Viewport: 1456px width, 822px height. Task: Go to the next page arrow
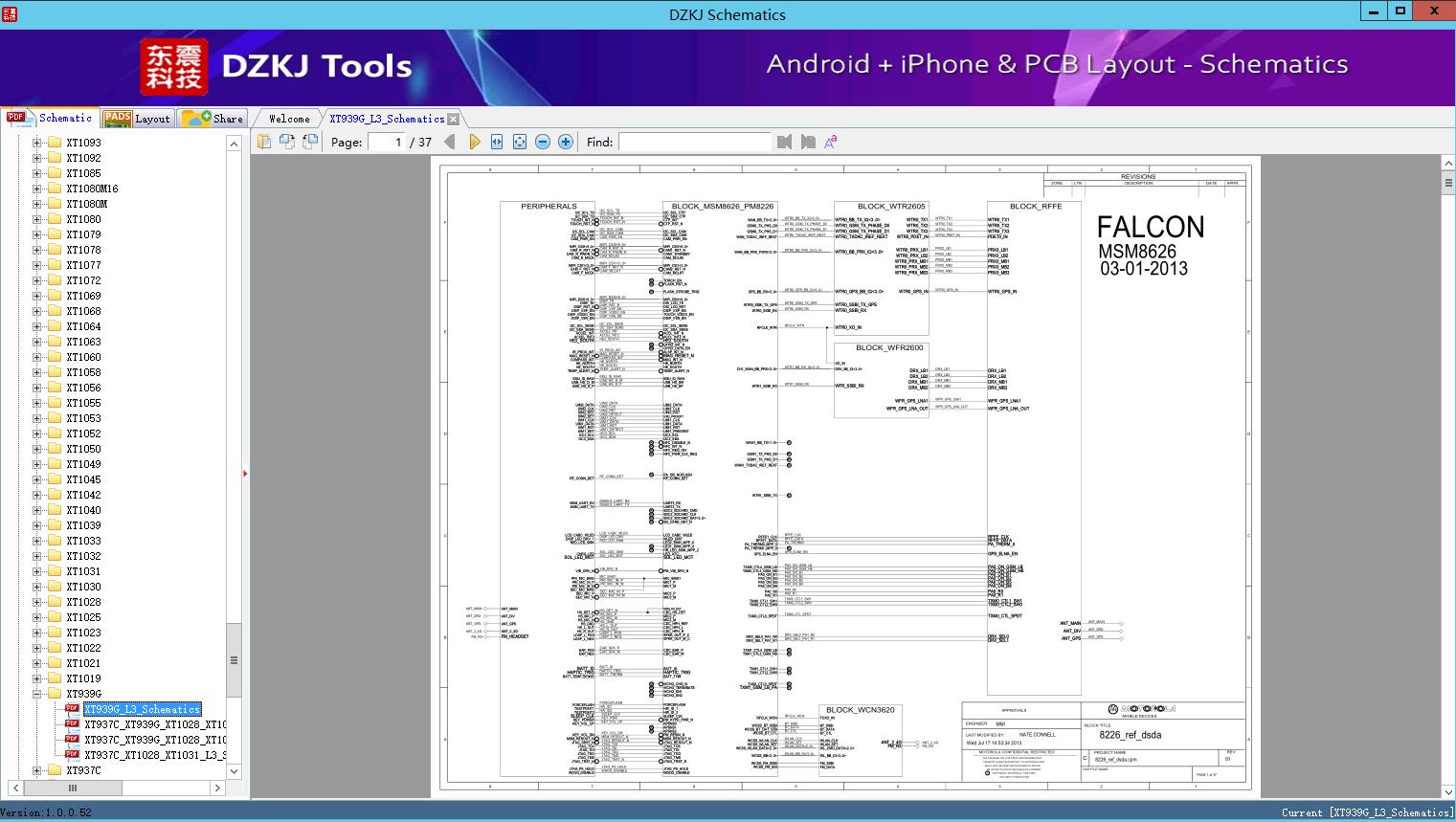click(474, 142)
